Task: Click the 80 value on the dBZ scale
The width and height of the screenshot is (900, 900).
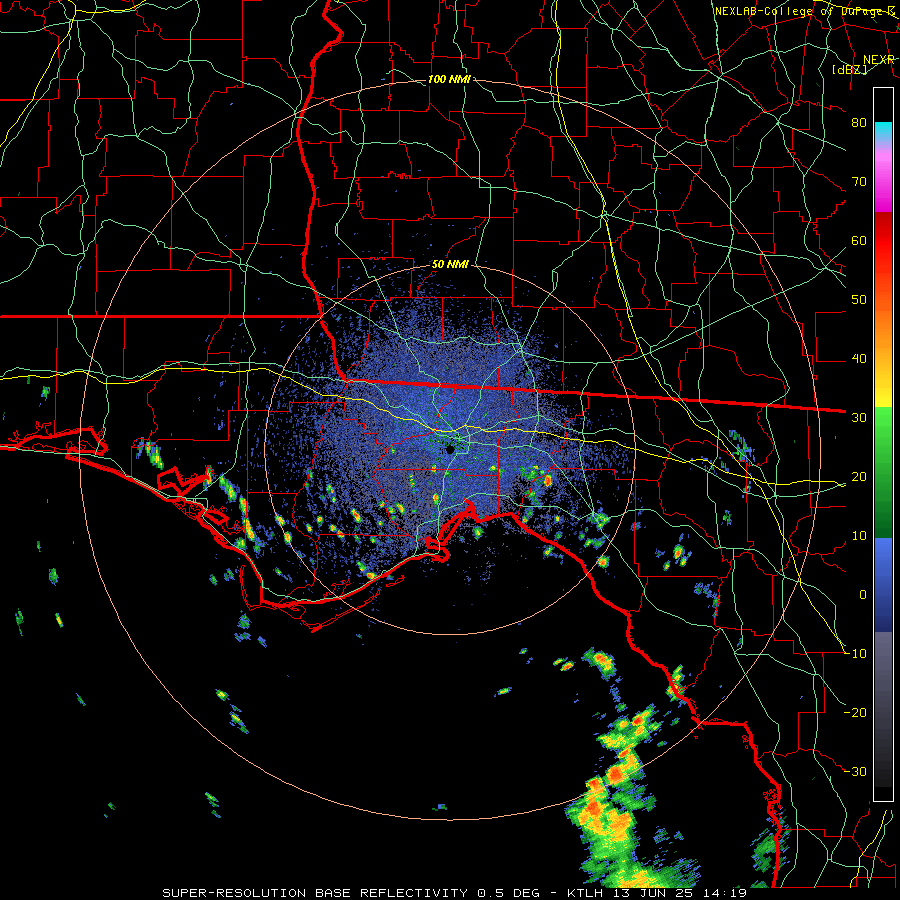Action: [859, 123]
